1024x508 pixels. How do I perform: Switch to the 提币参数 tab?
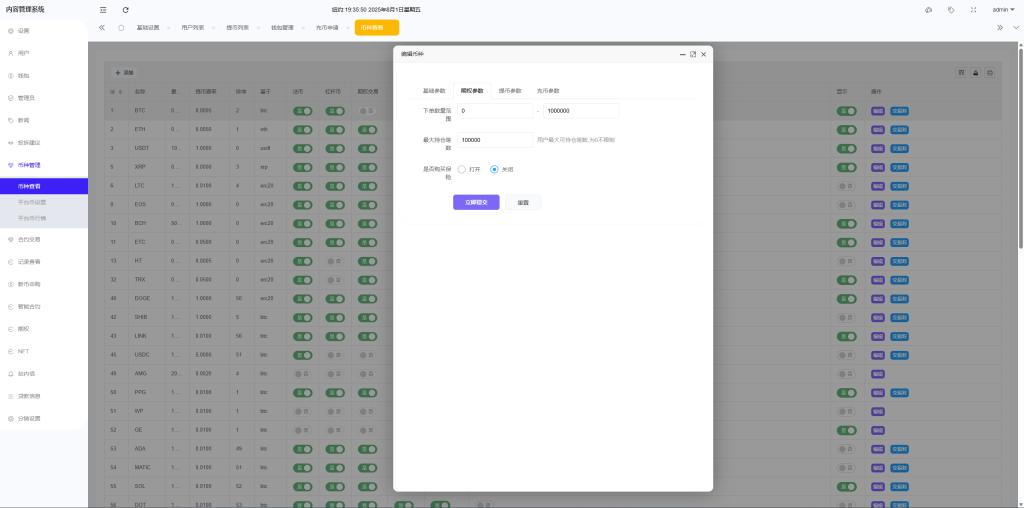(510, 90)
